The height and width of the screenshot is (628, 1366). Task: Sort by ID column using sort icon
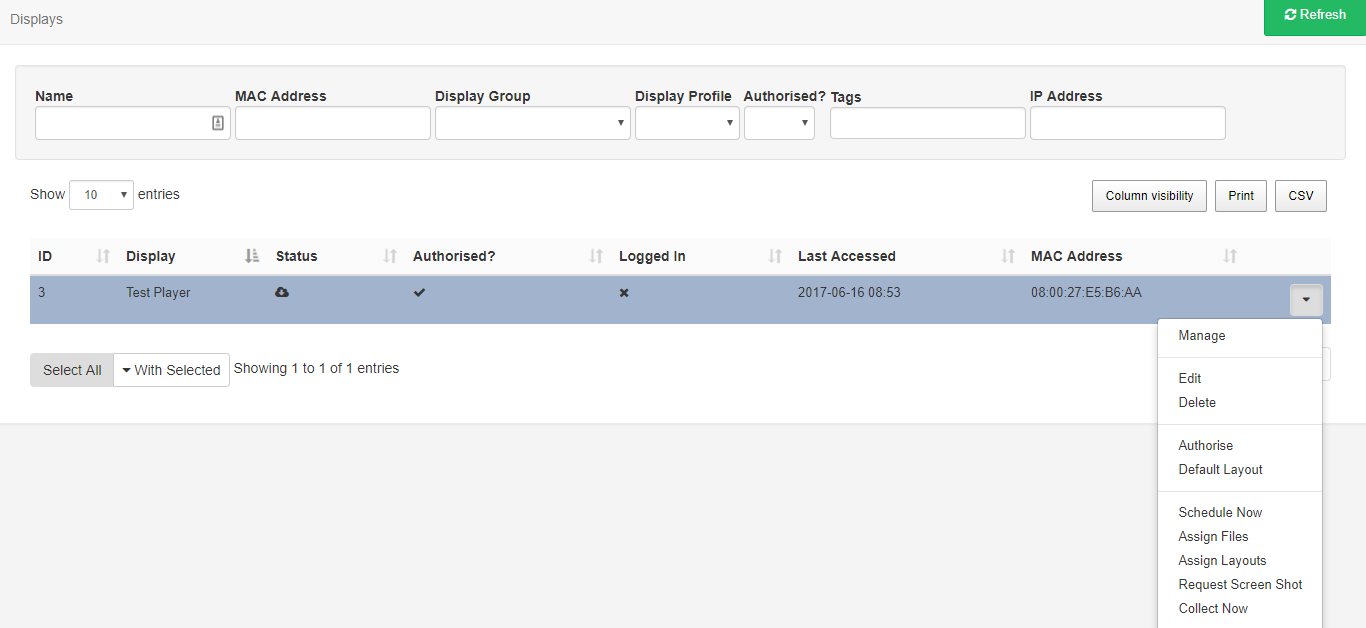(102, 256)
